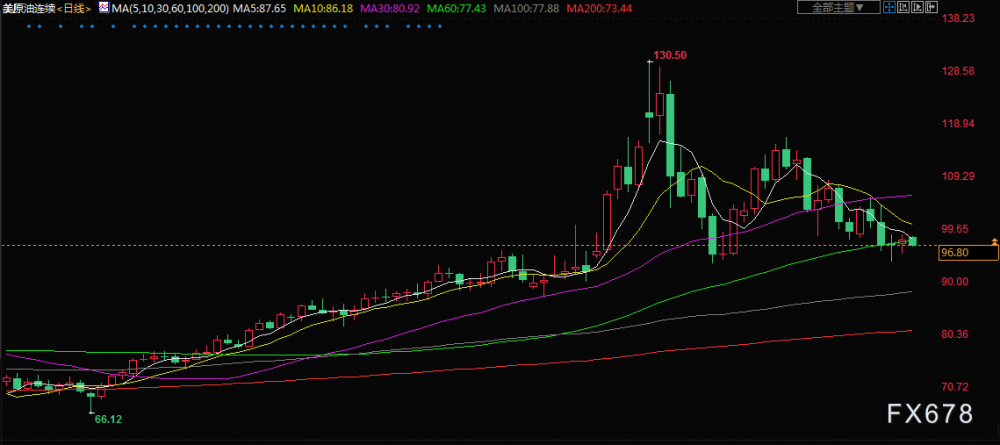Click the 138.23 price axis label
The width and height of the screenshot is (1000, 445).
point(959,19)
